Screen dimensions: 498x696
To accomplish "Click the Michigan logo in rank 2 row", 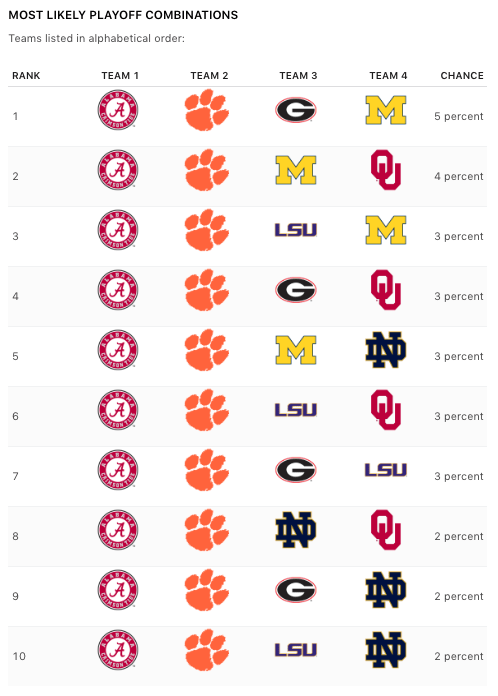I will pos(296,170).
